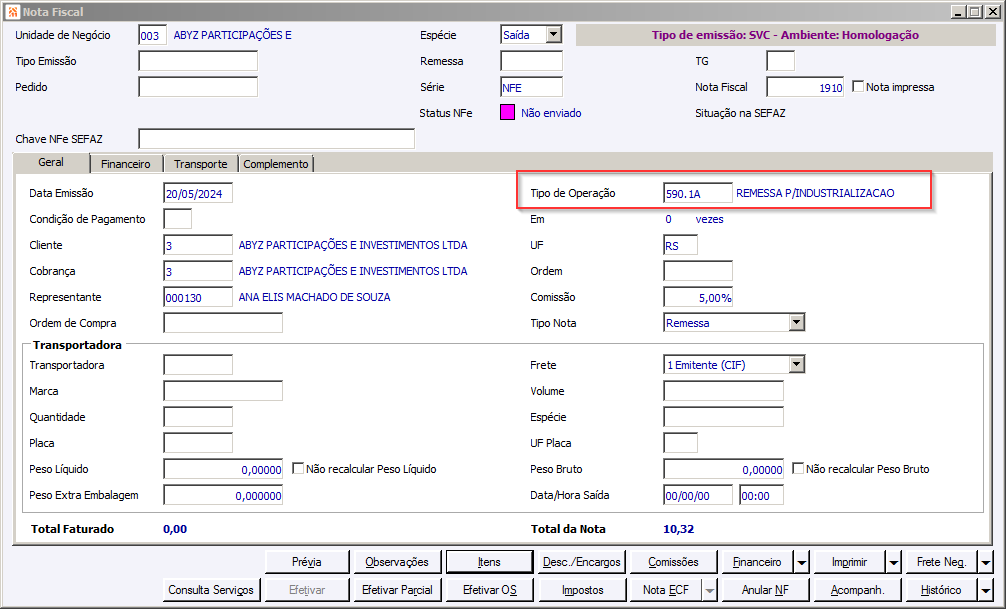The image size is (1006, 609).
Task: Expand the arrow next to Financeiro button
Action: (x=801, y=562)
